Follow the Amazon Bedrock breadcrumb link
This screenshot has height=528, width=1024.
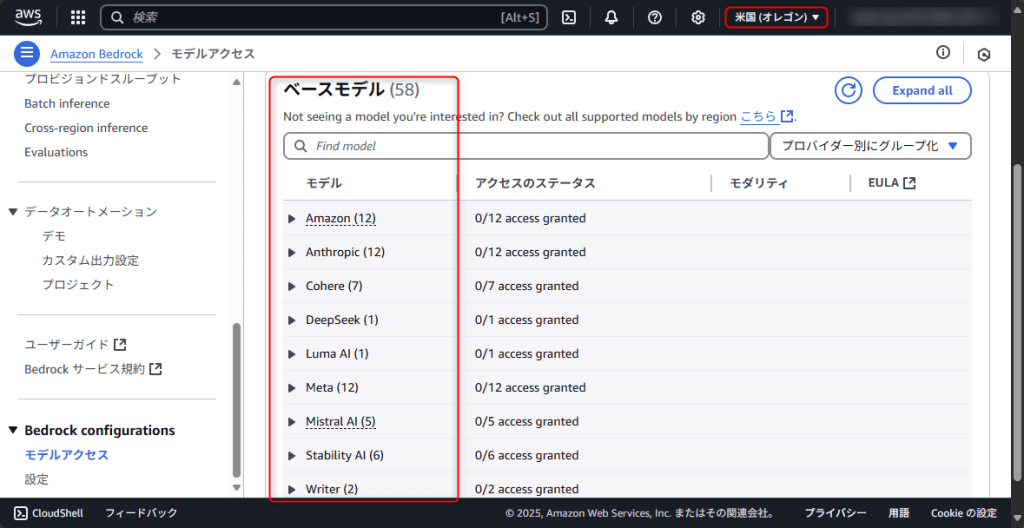(97, 54)
